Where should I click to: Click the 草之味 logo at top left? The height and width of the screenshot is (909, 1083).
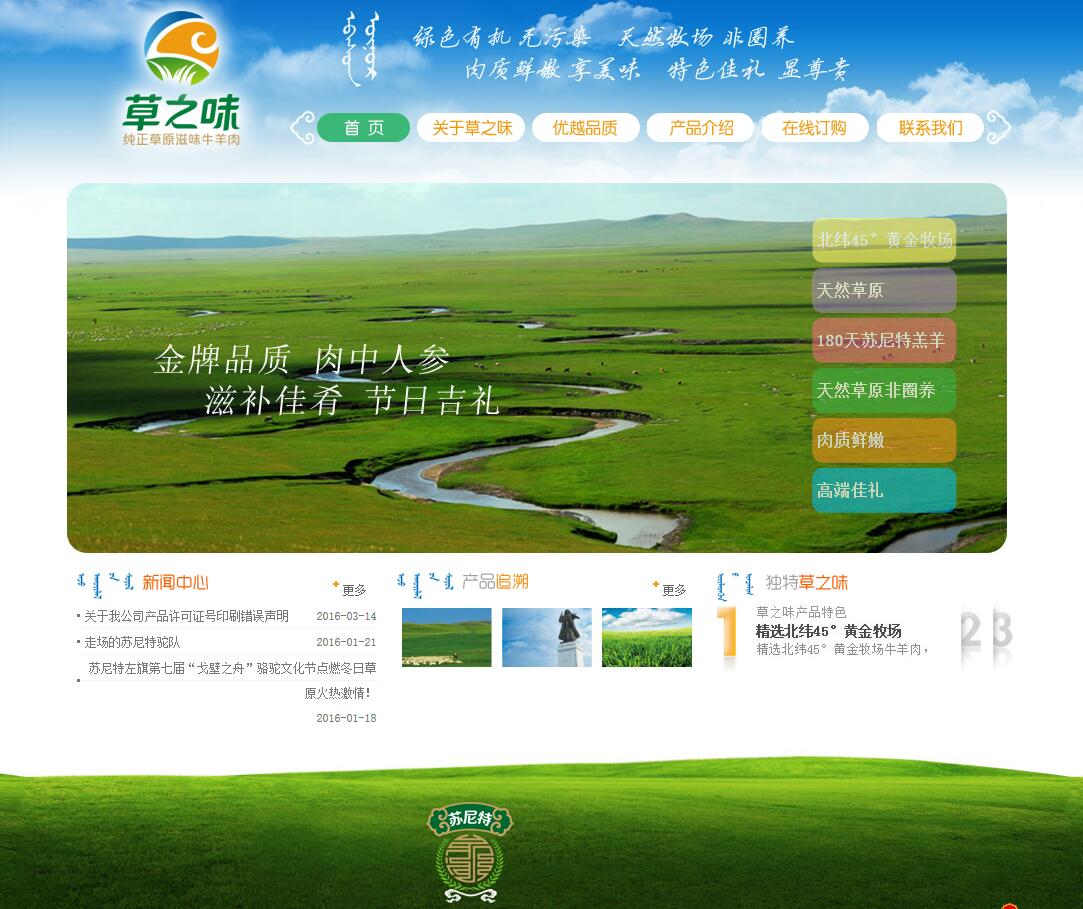181,80
